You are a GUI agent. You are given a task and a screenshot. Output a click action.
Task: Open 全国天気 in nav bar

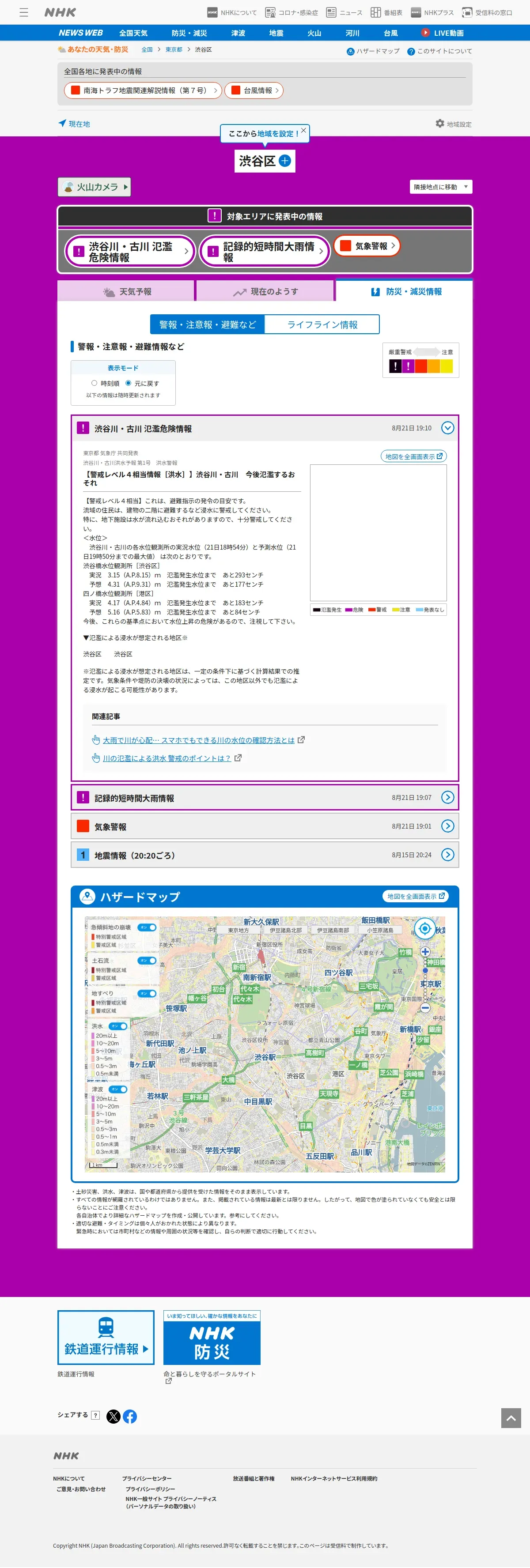pyautogui.click(x=133, y=33)
